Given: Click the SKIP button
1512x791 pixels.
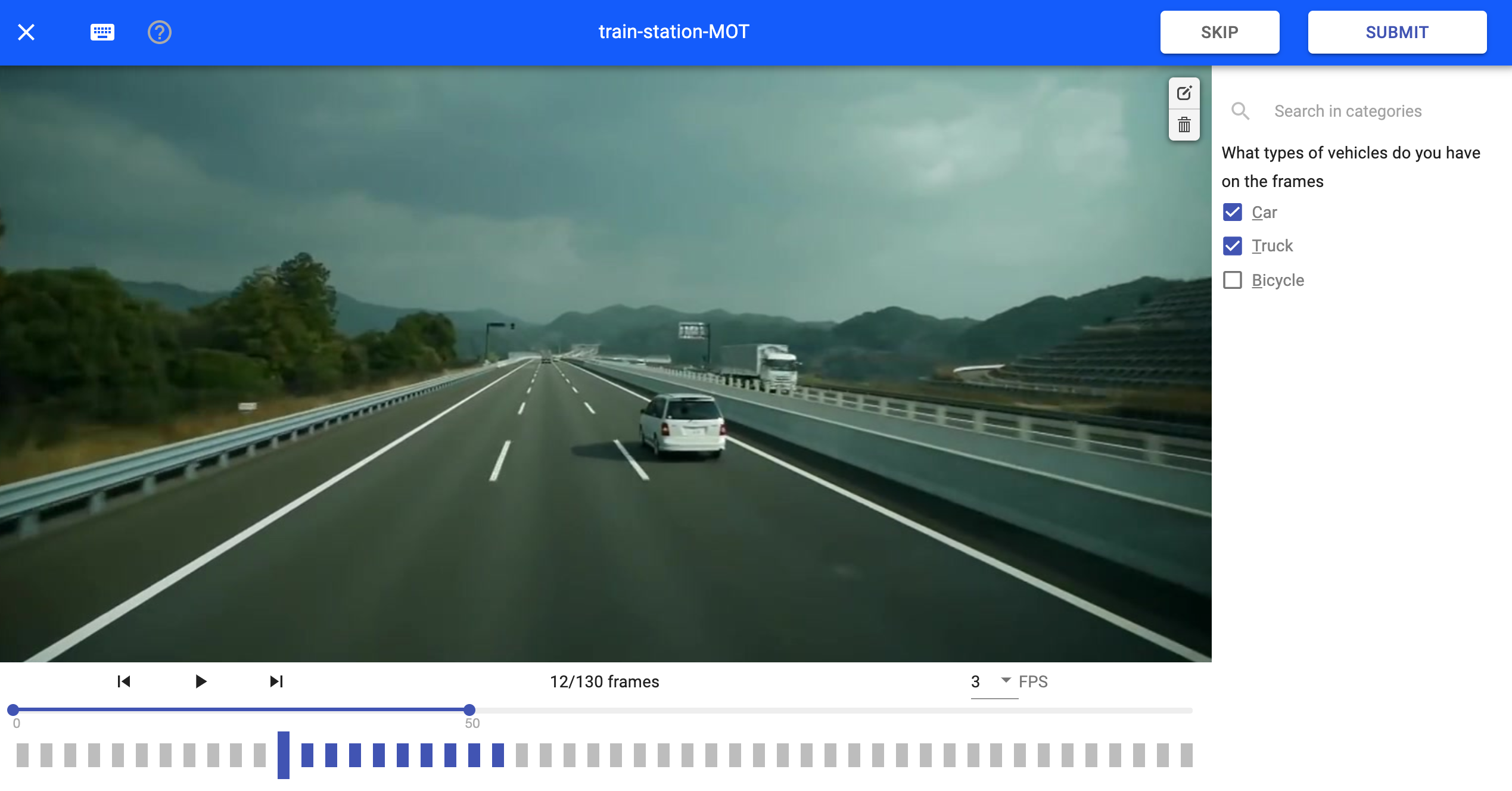Looking at the screenshot, I should pos(1219,32).
